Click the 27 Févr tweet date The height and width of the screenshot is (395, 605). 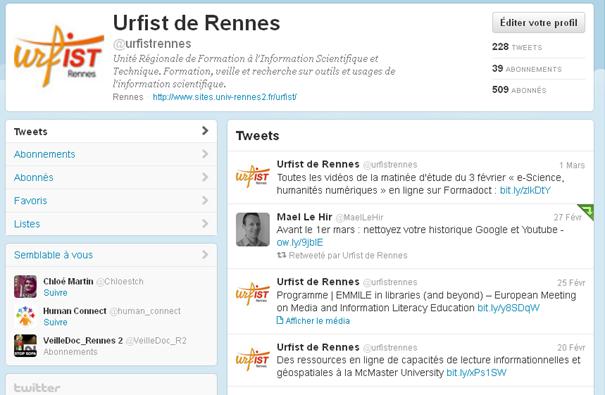[568, 217]
